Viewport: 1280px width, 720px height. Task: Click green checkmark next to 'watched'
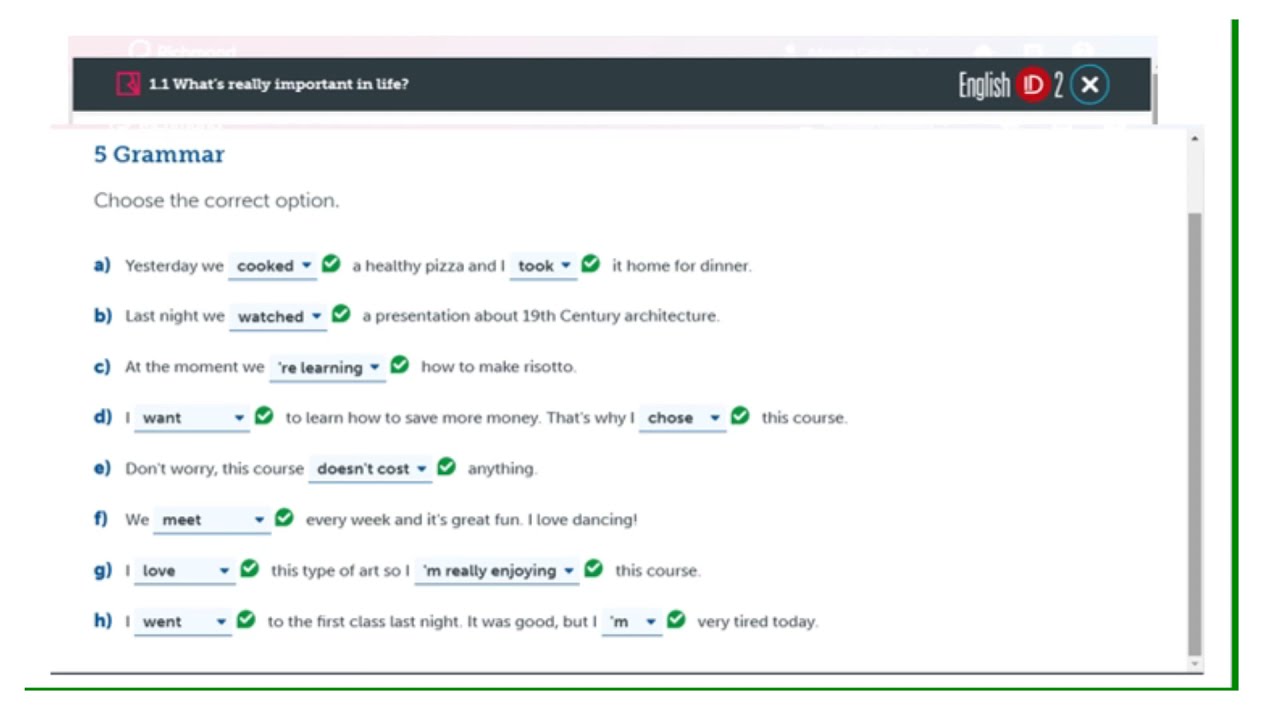click(x=341, y=314)
